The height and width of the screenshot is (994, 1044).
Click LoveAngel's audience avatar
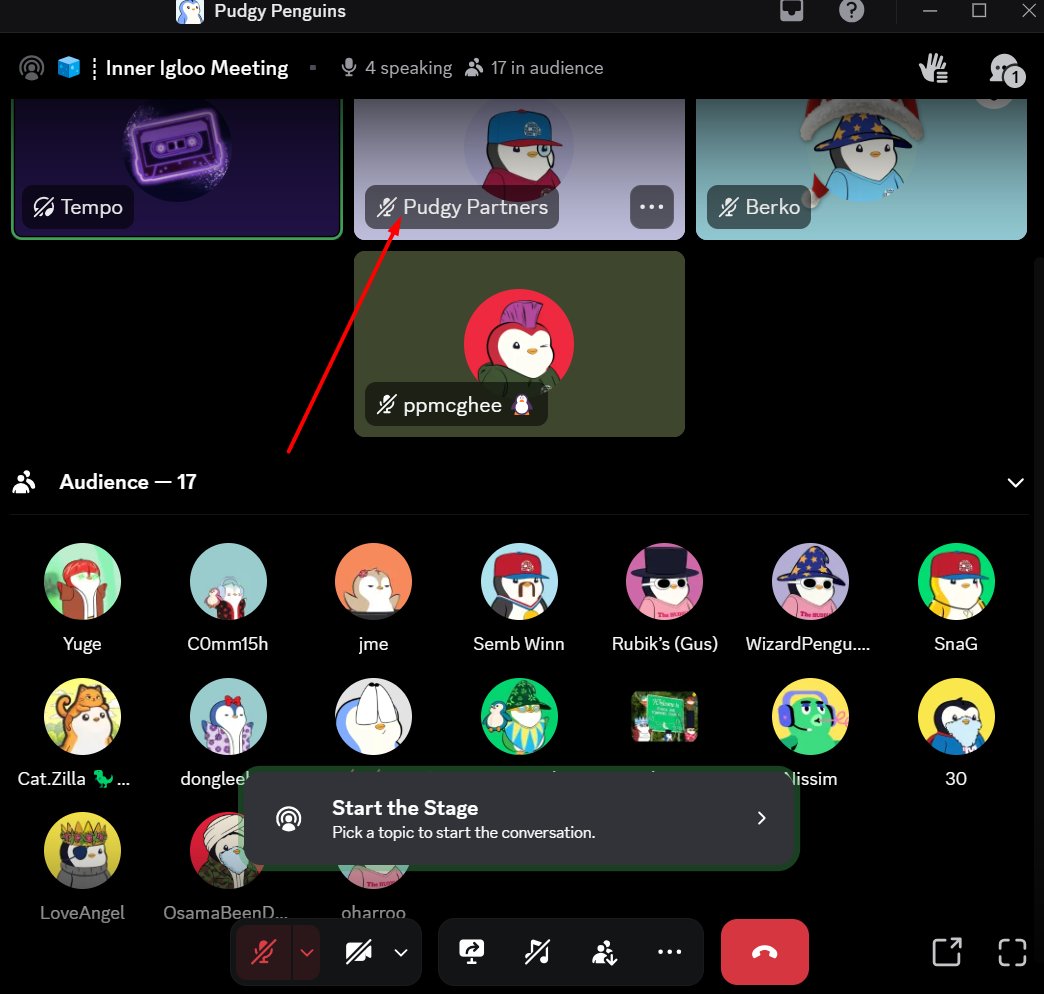82,851
